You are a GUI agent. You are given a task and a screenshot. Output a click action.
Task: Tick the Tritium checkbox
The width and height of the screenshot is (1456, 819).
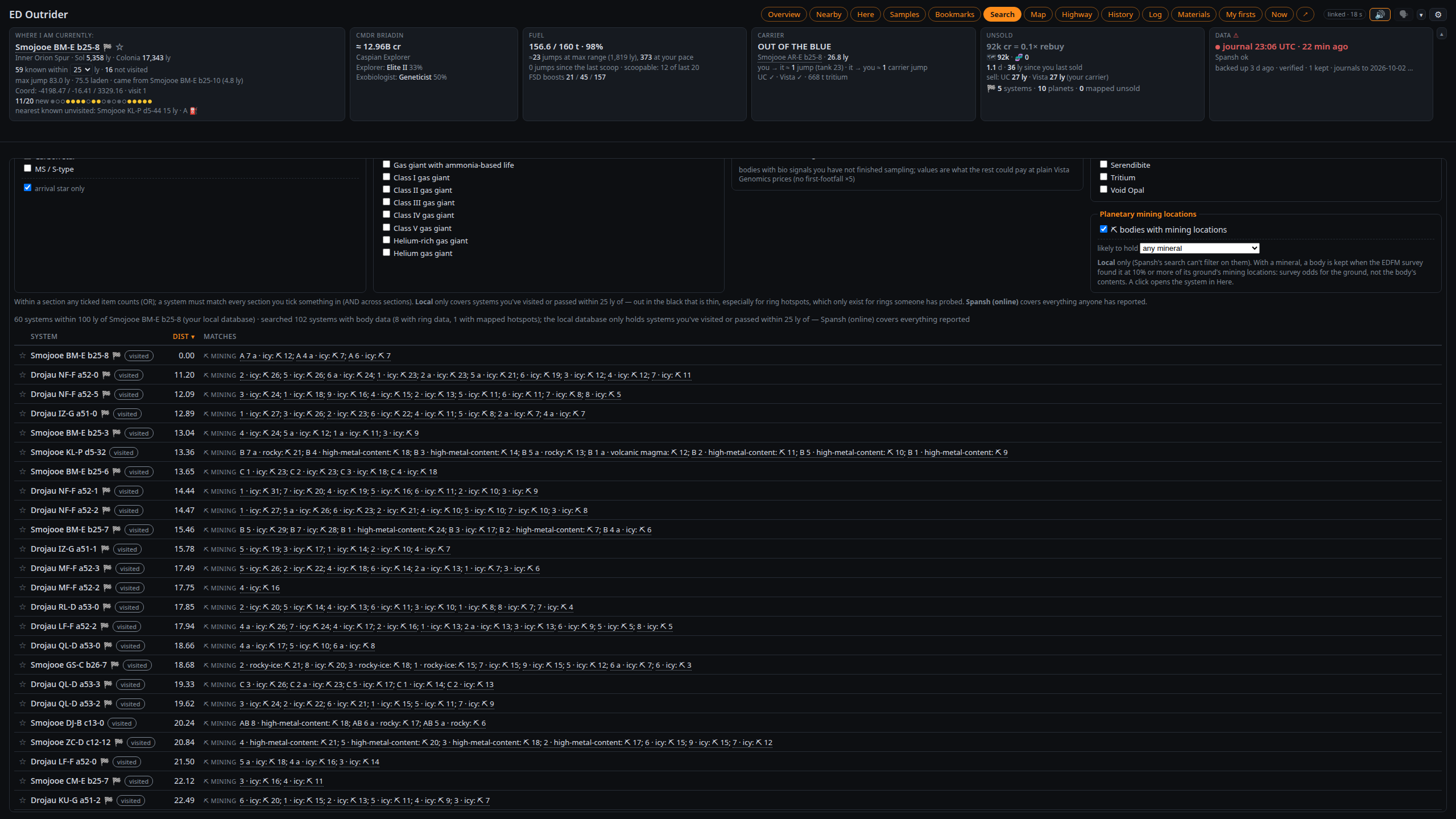(x=1103, y=177)
